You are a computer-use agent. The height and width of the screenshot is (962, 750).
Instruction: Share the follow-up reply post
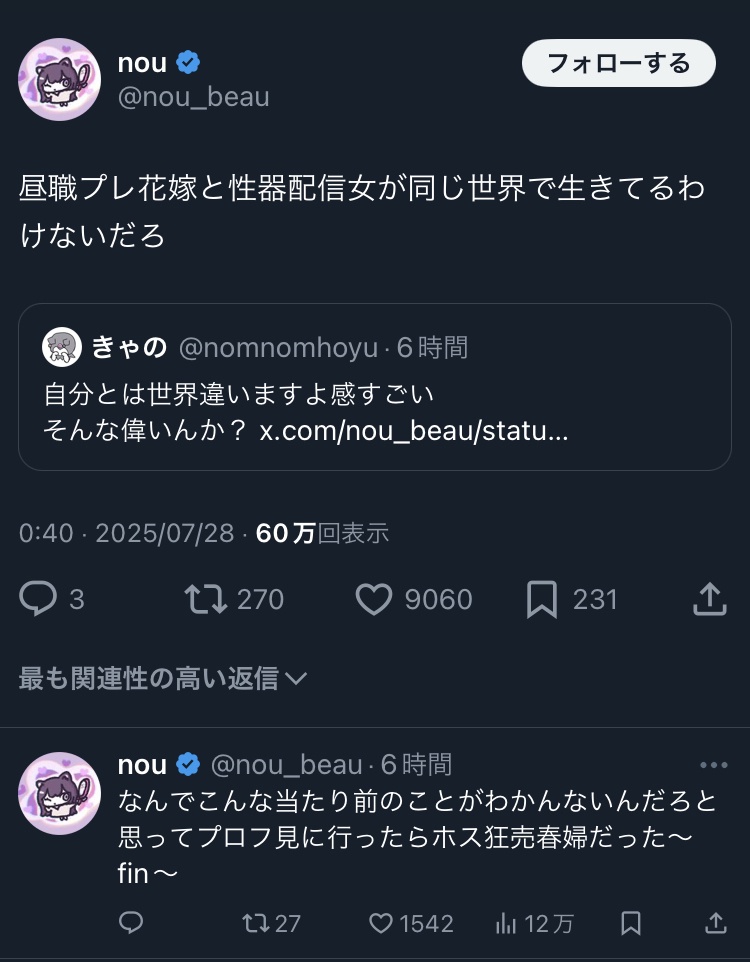click(x=715, y=923)
